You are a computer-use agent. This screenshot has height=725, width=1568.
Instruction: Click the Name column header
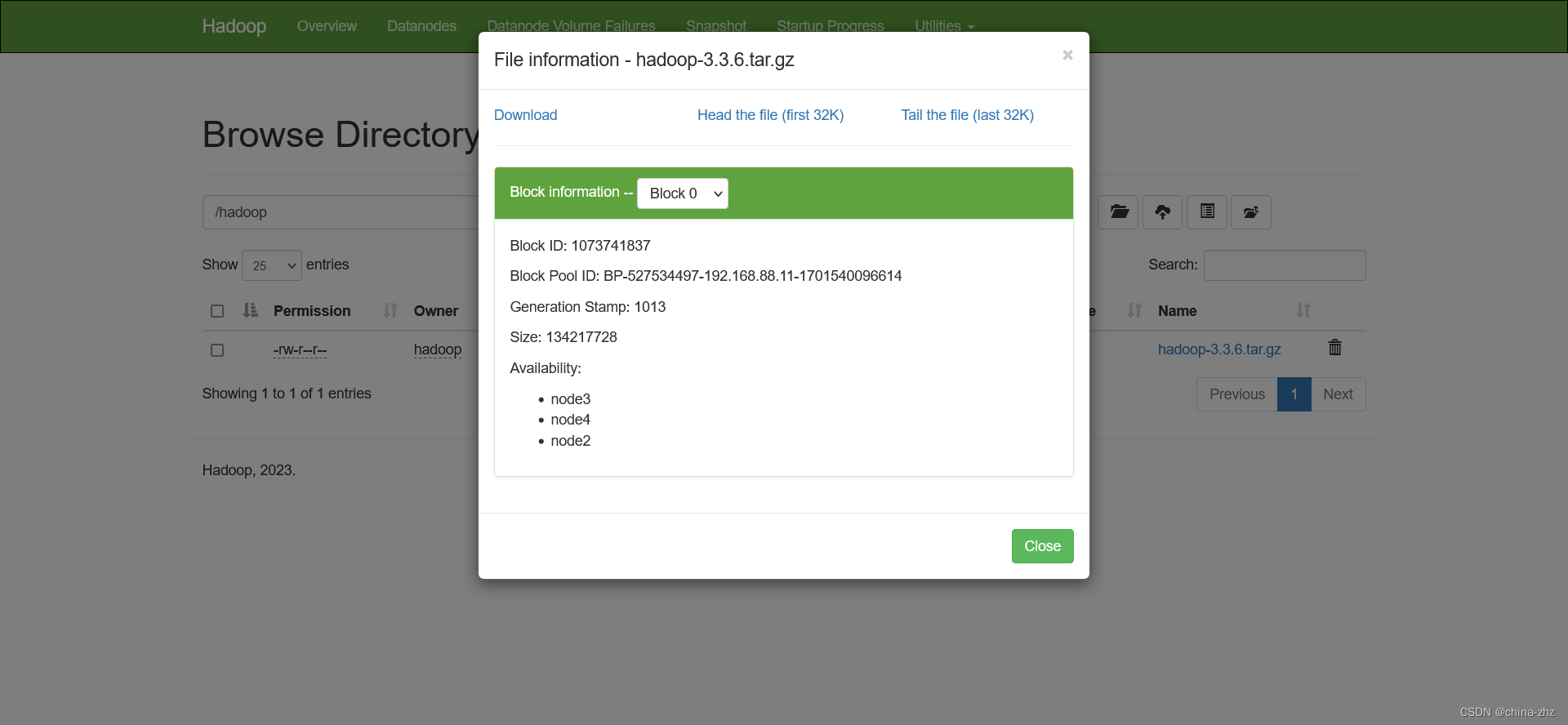(1177, 311)
